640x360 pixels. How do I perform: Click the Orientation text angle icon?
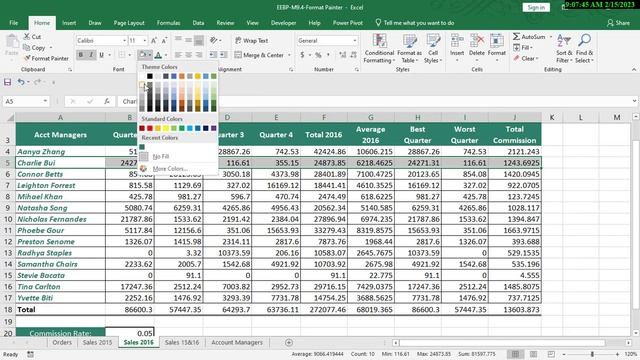tap(213, 40)
